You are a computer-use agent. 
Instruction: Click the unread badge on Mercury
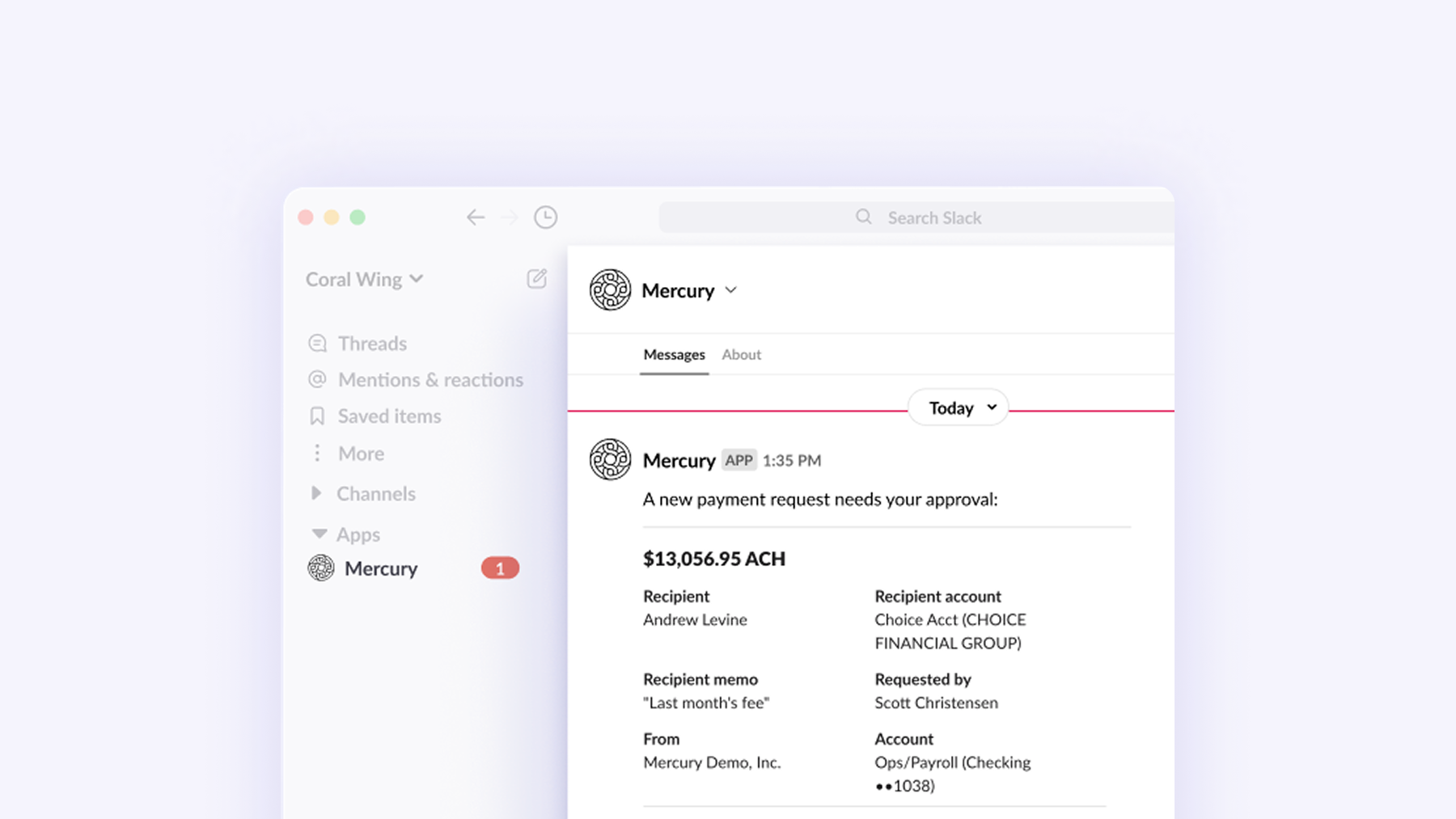pyautogui.click(x=500, y=568)
